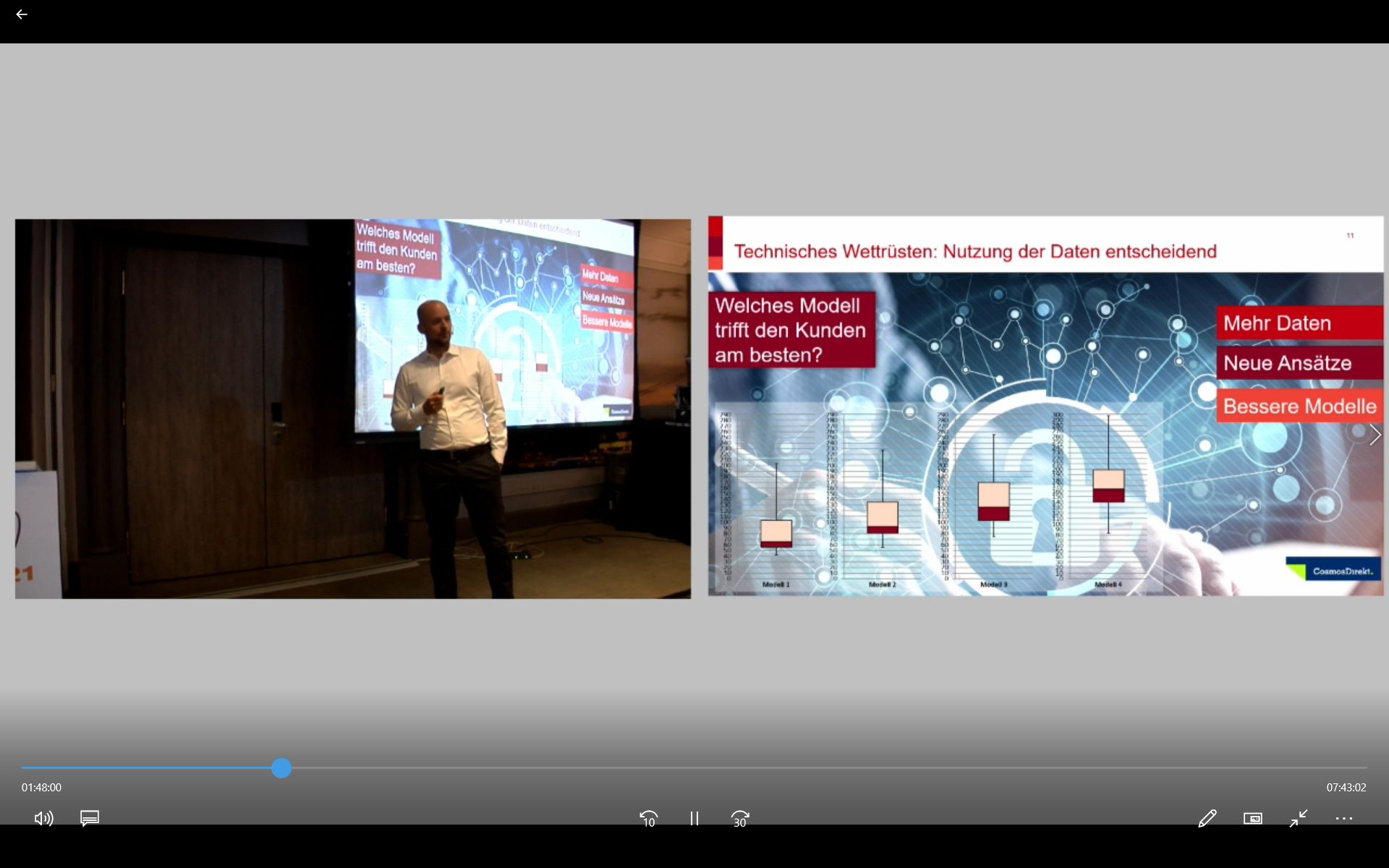Click the elapsed time 01:48:00 label
The image size is (1389, 868).
(x=41, y=788)
